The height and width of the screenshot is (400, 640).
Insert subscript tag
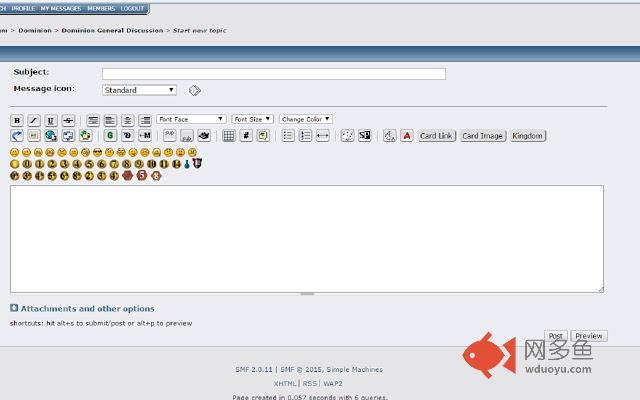coord(187,136)
